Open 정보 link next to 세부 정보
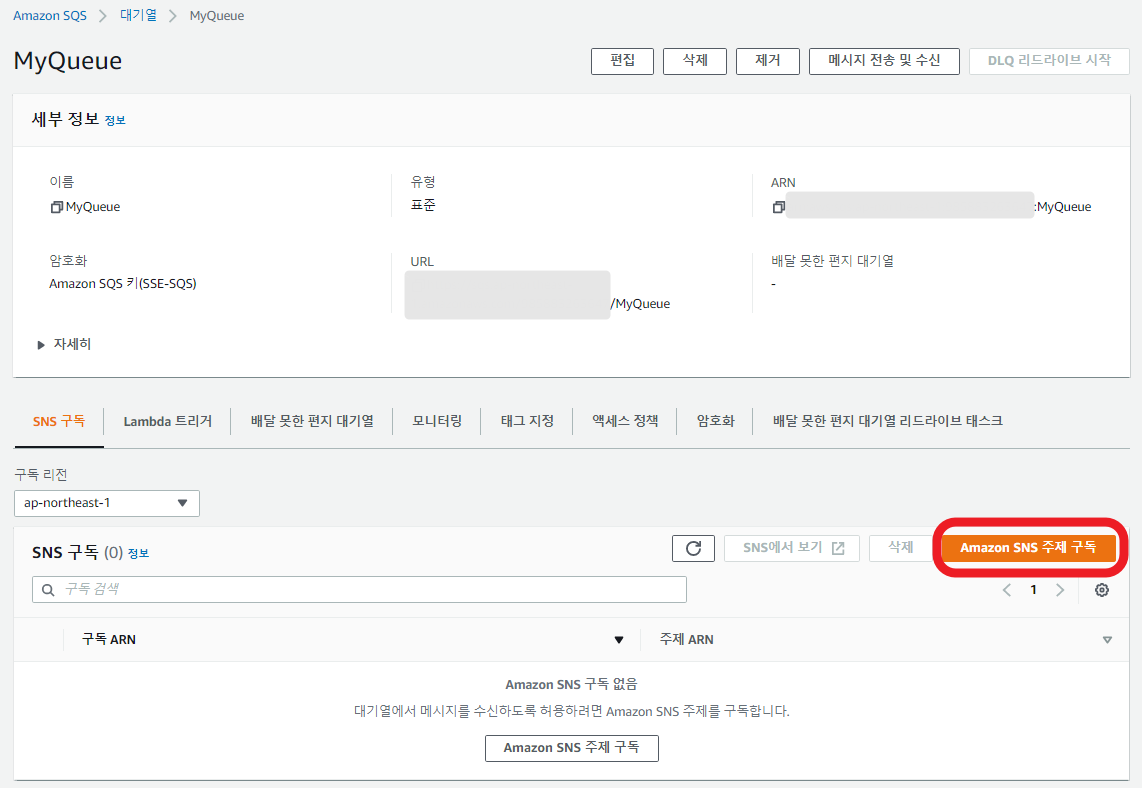The height and width of the screenshot is (788, 1142). [115, 121]
